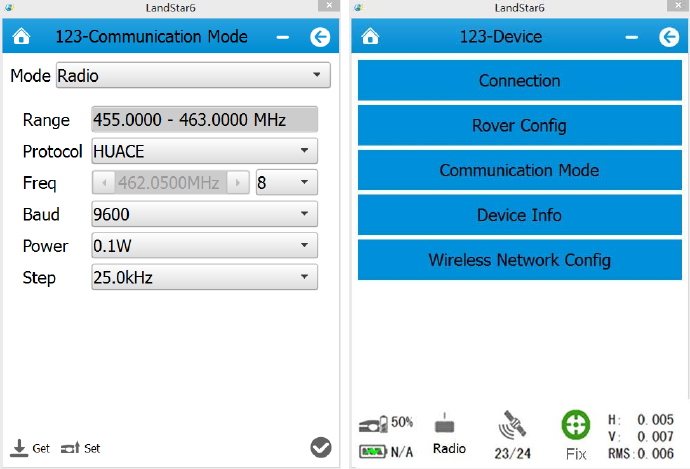
Task: Open the Rover Config menu
Action: coord(519,126)
